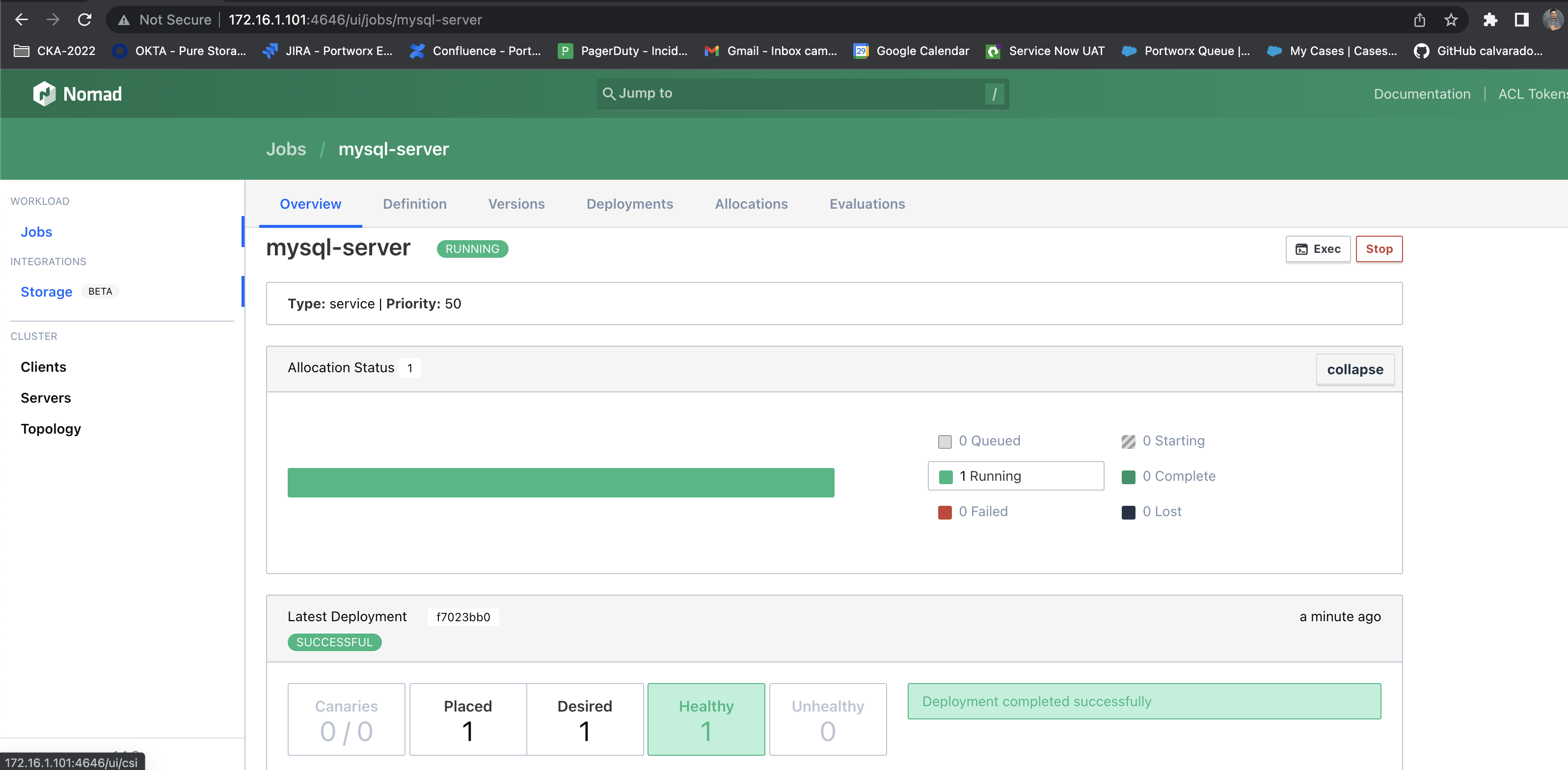
Task: Switch to the Evaluations tab
Action: pos(867,204)
